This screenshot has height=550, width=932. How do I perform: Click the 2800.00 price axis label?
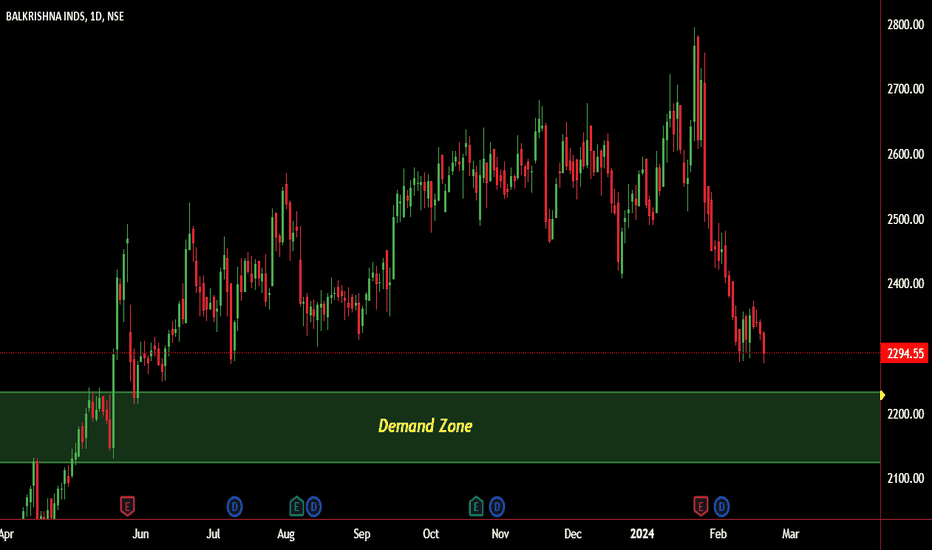click(905, 24)
